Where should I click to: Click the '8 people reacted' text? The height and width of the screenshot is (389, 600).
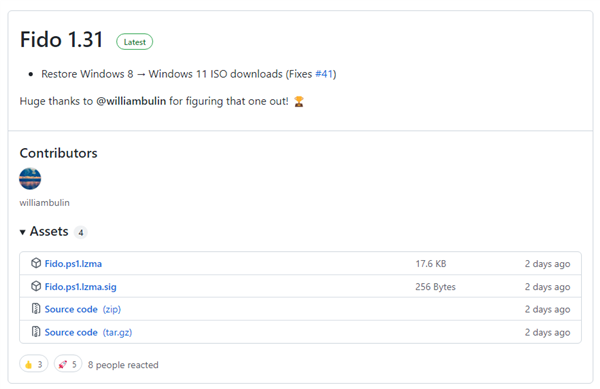[123, 365]
